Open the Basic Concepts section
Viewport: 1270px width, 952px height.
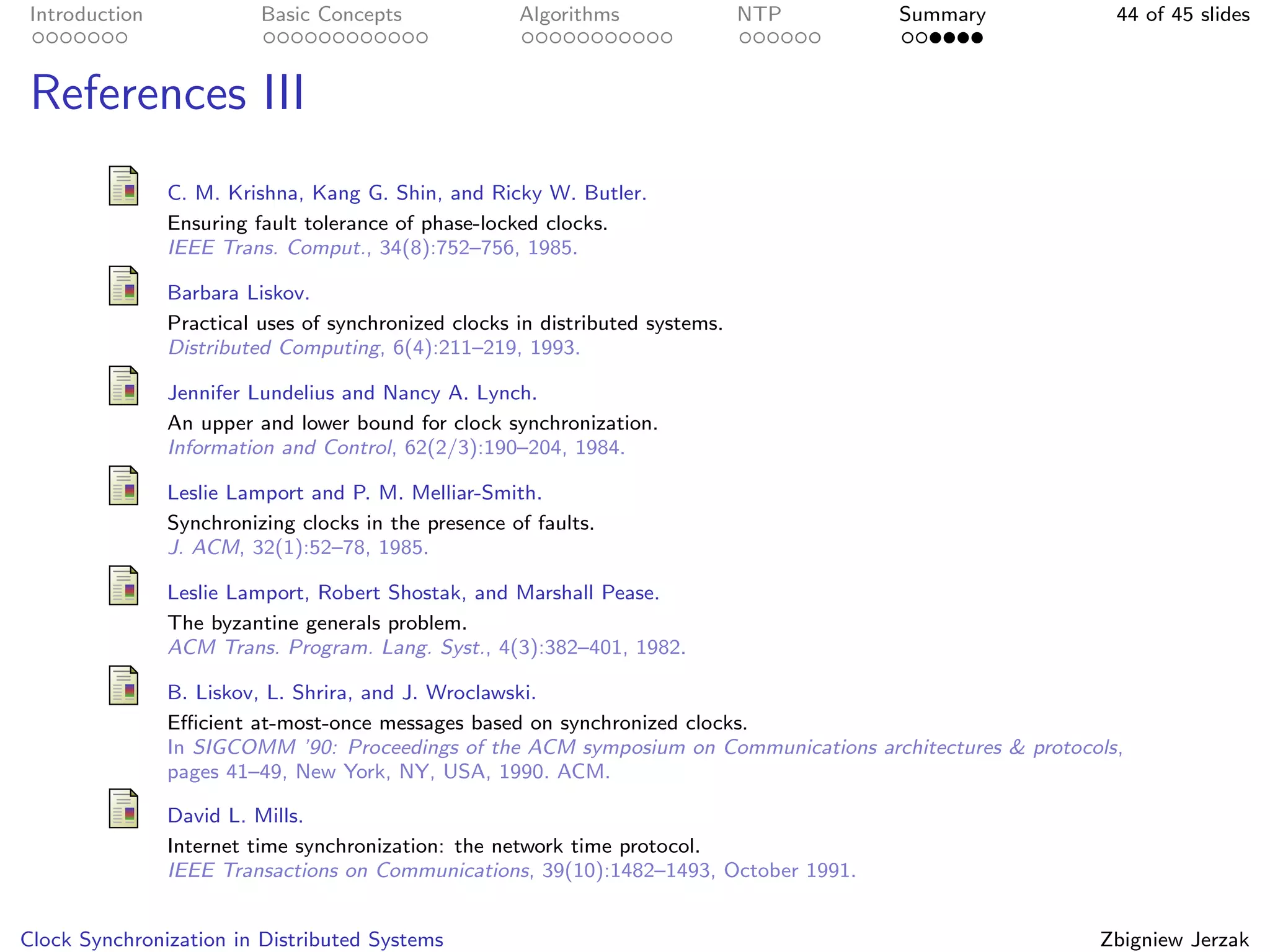(331, 14)
